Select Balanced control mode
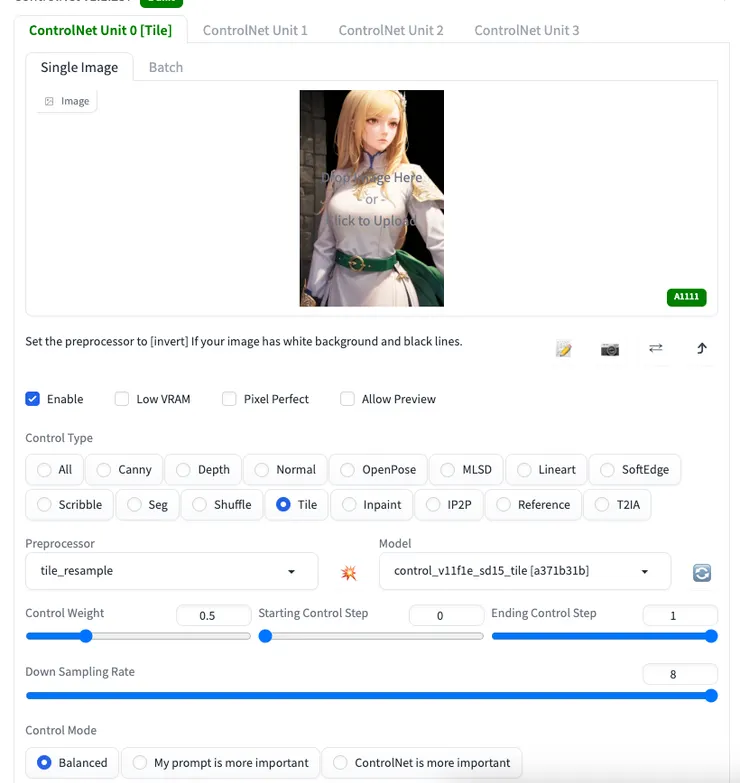Screen dimensions: 740x783 pos(72,763)
